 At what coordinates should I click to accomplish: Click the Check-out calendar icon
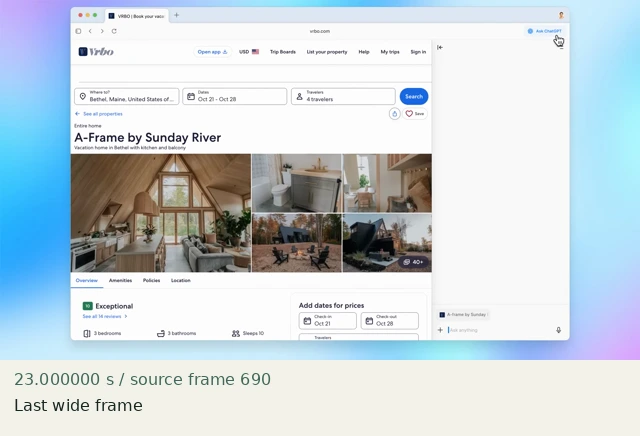(x=369, y=321)
